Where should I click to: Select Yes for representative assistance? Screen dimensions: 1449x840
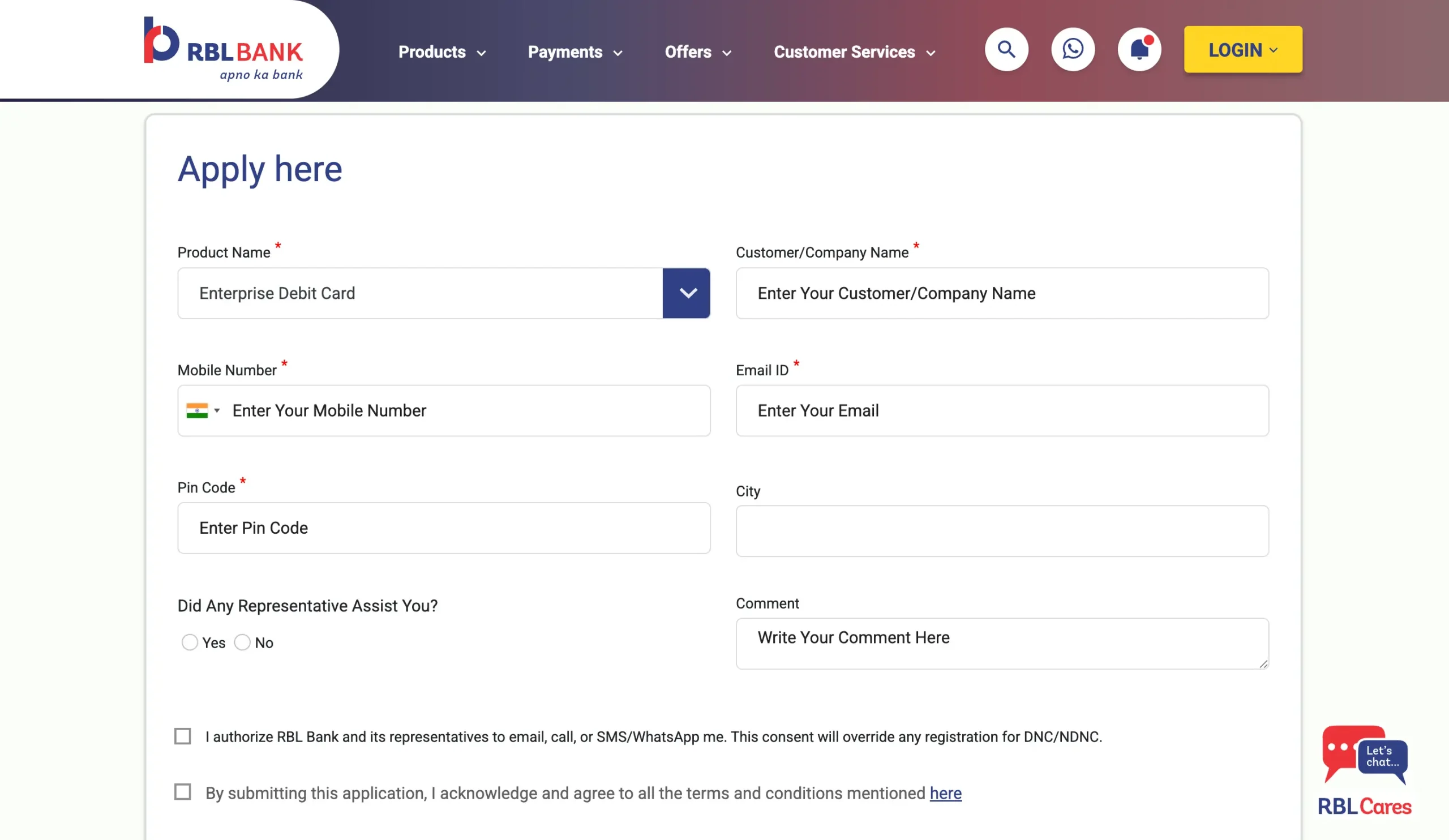click(189, 642)
